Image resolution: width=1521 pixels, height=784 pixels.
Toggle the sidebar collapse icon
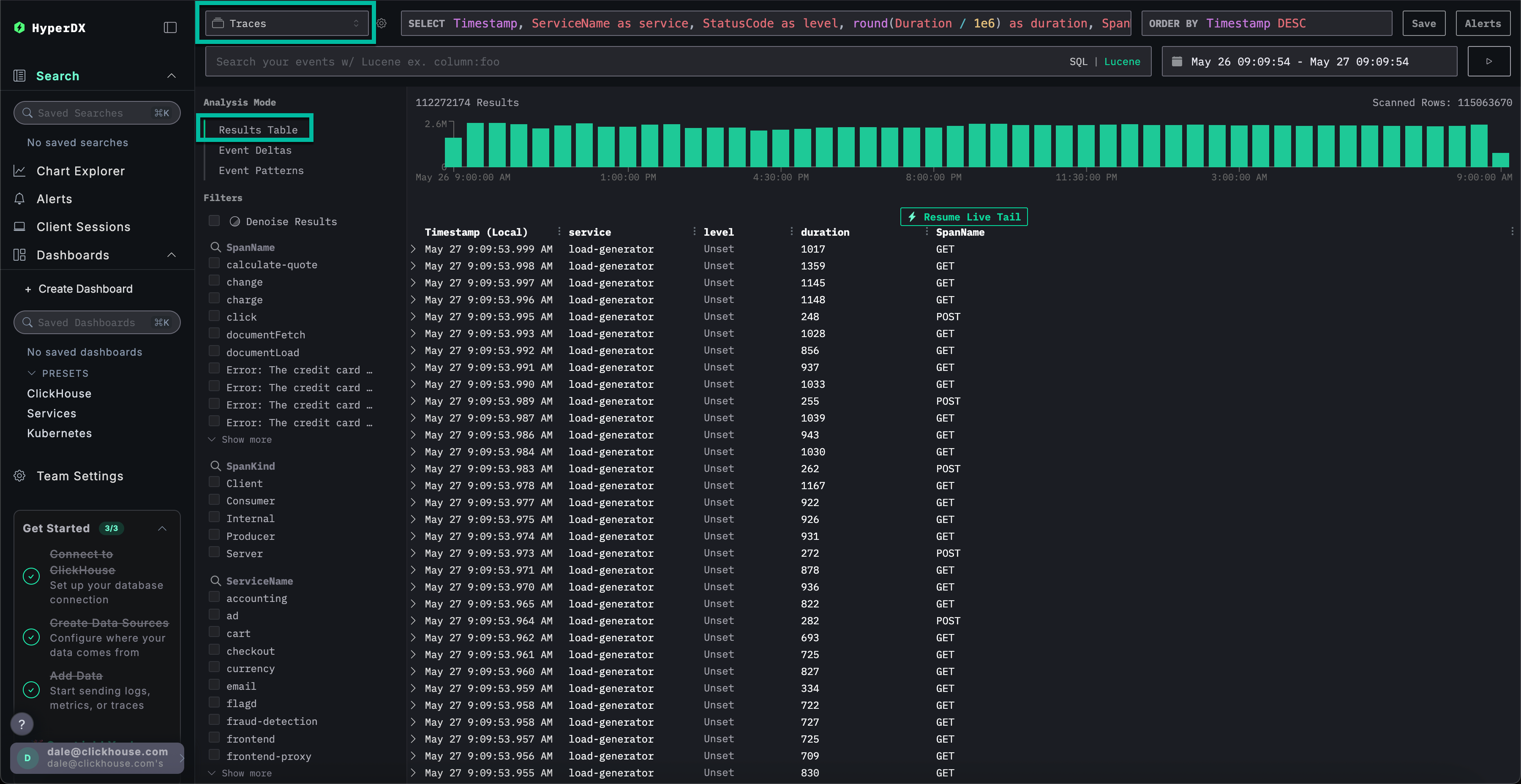tap(170, 27)
